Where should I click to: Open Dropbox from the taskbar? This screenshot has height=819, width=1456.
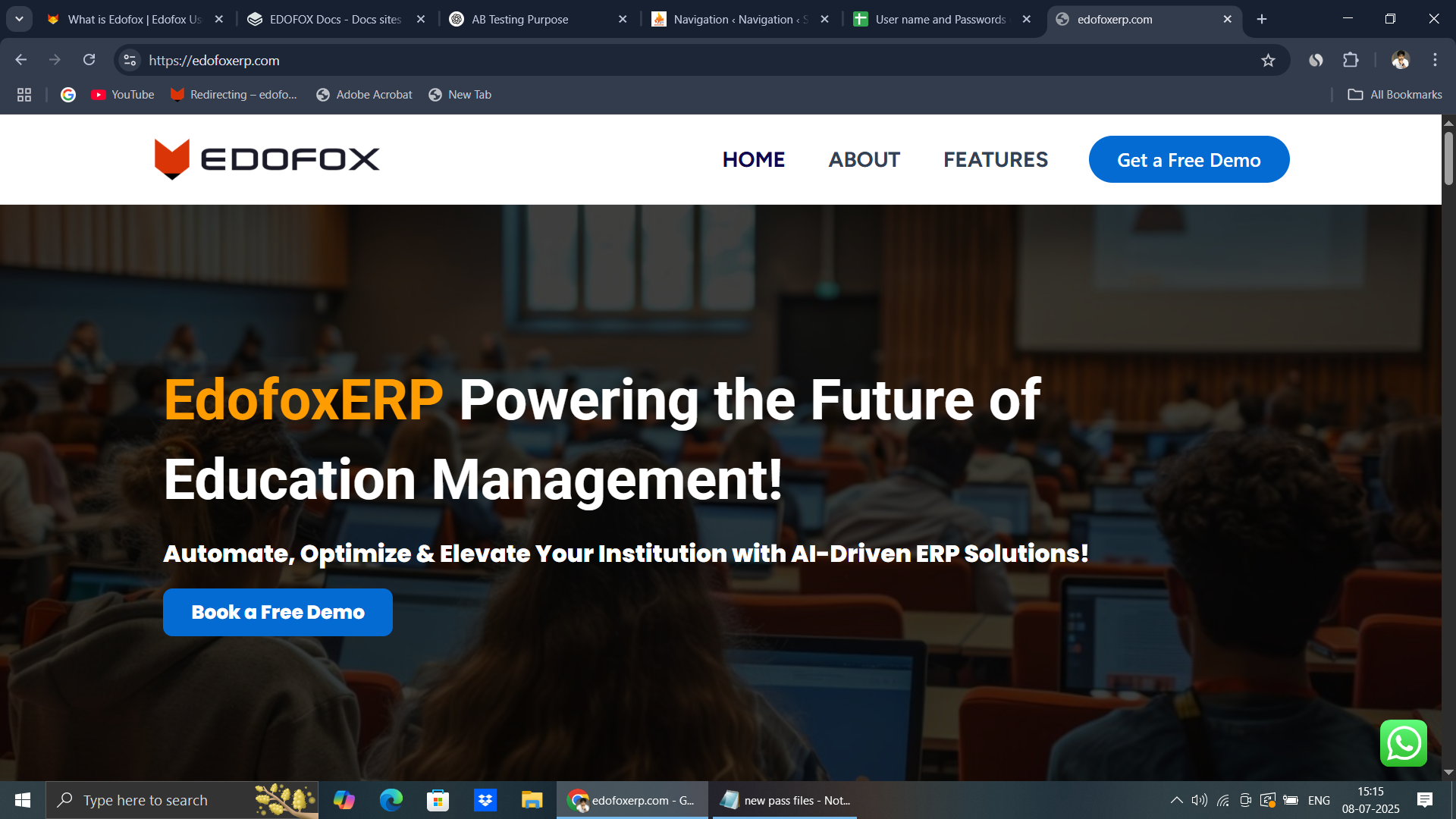(x=485, y=800)
